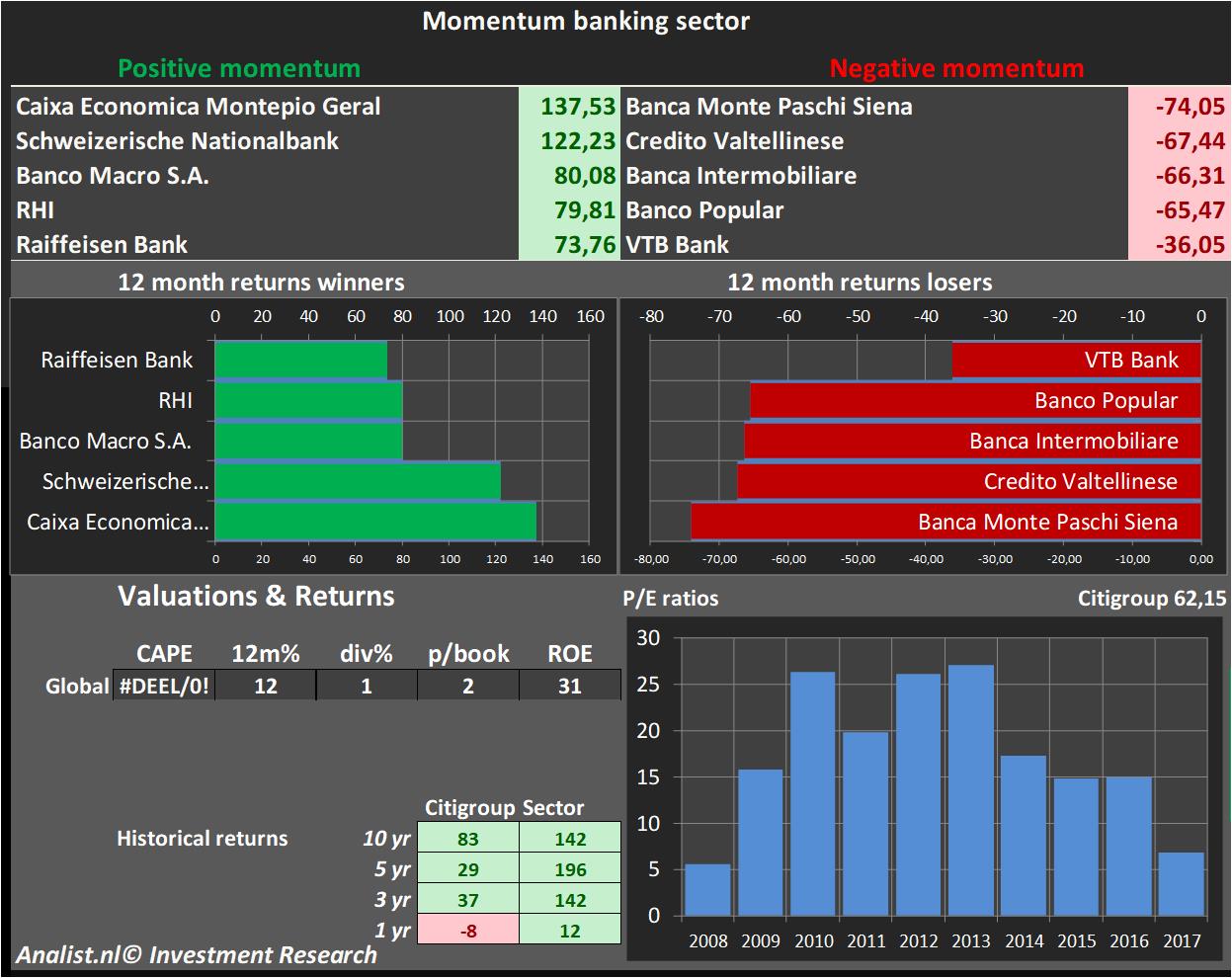This screenshot has width=1232, height=978.
Task: Click the '12 month returns losers' chart title
Action: [860, 283]
